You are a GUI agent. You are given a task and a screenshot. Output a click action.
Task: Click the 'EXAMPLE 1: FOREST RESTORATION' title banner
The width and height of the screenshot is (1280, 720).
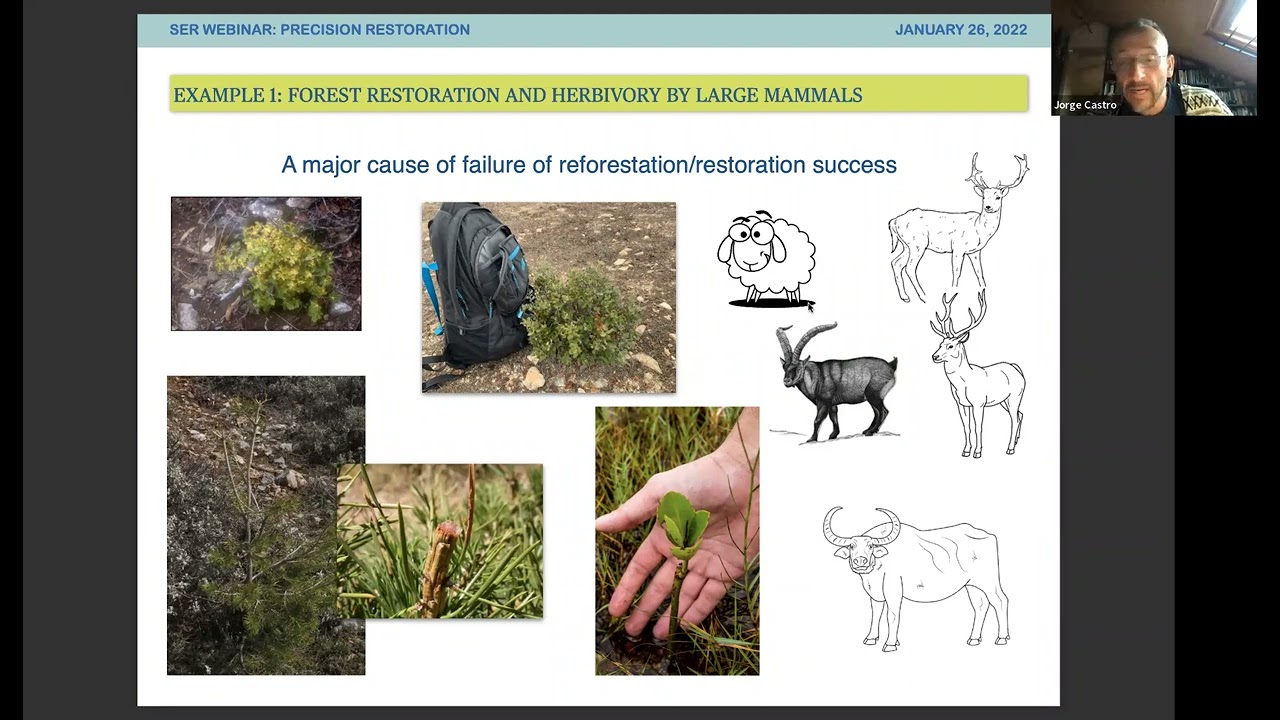point(599,95)
